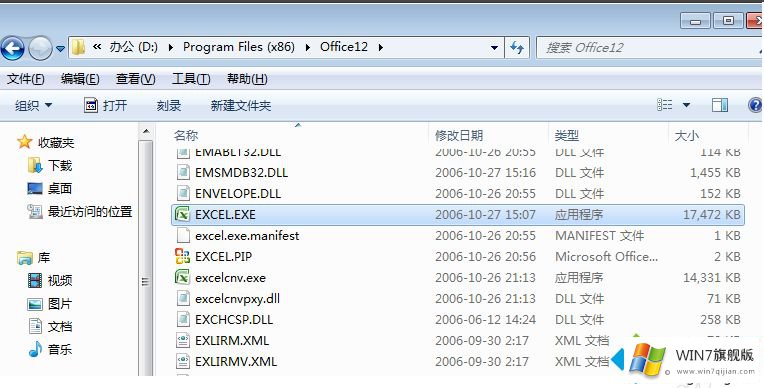The height and width of the screenshot is (388, 764).
Task: Click the Microsoft Office... type cell
Action: [607, 256]
